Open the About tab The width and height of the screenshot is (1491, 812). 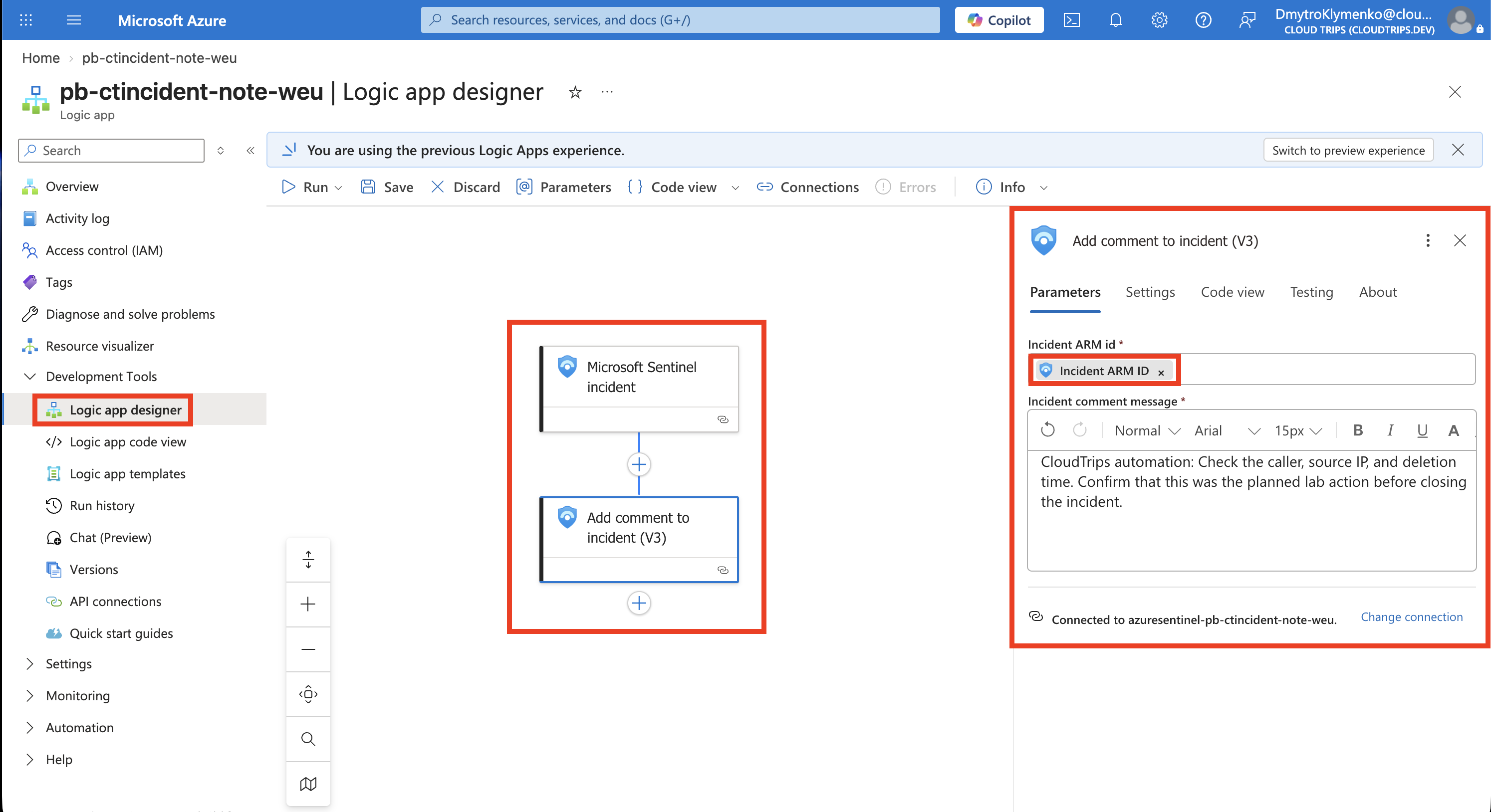[1378, 292]
